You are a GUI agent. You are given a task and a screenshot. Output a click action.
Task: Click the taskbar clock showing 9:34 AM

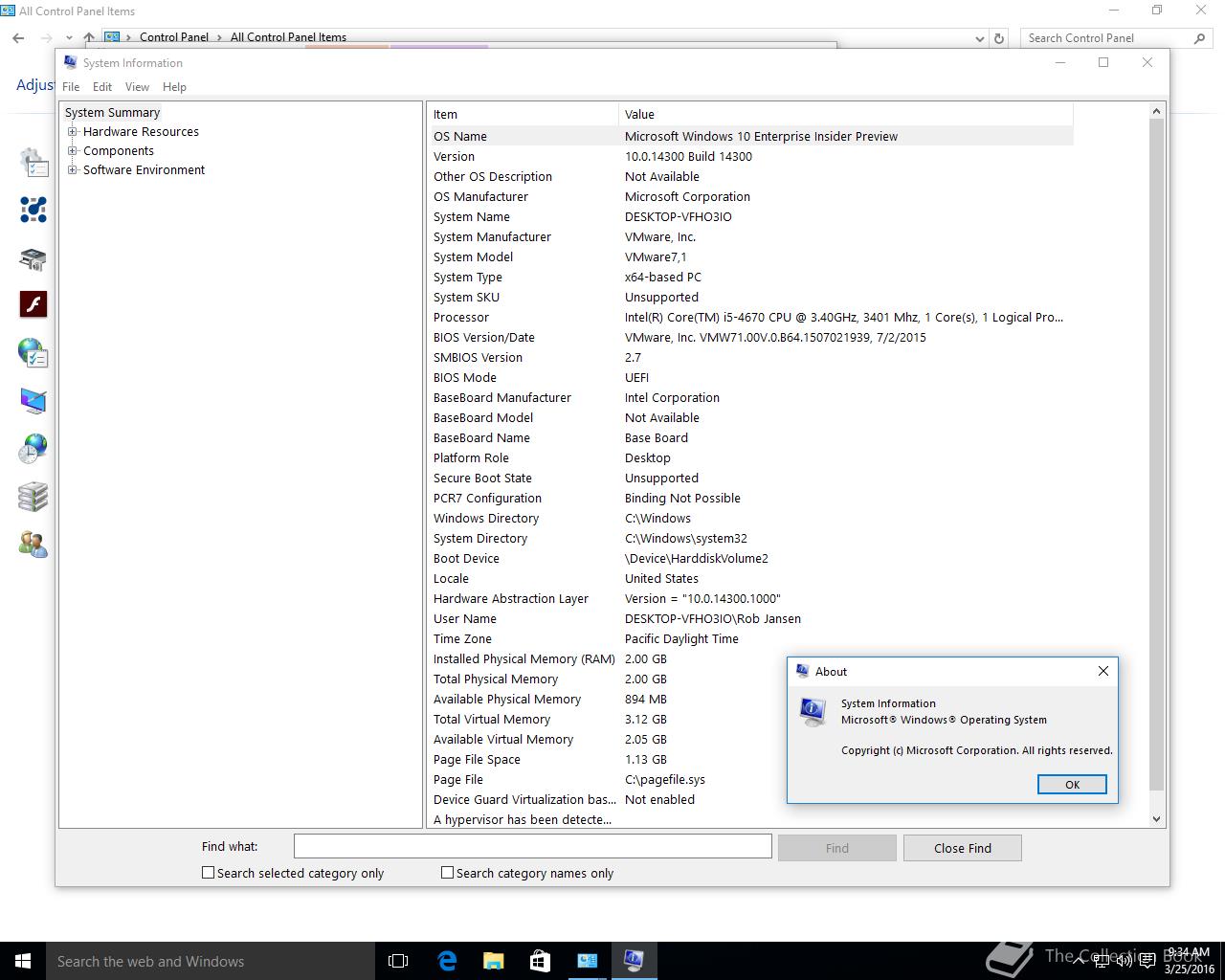(1189, 961)
